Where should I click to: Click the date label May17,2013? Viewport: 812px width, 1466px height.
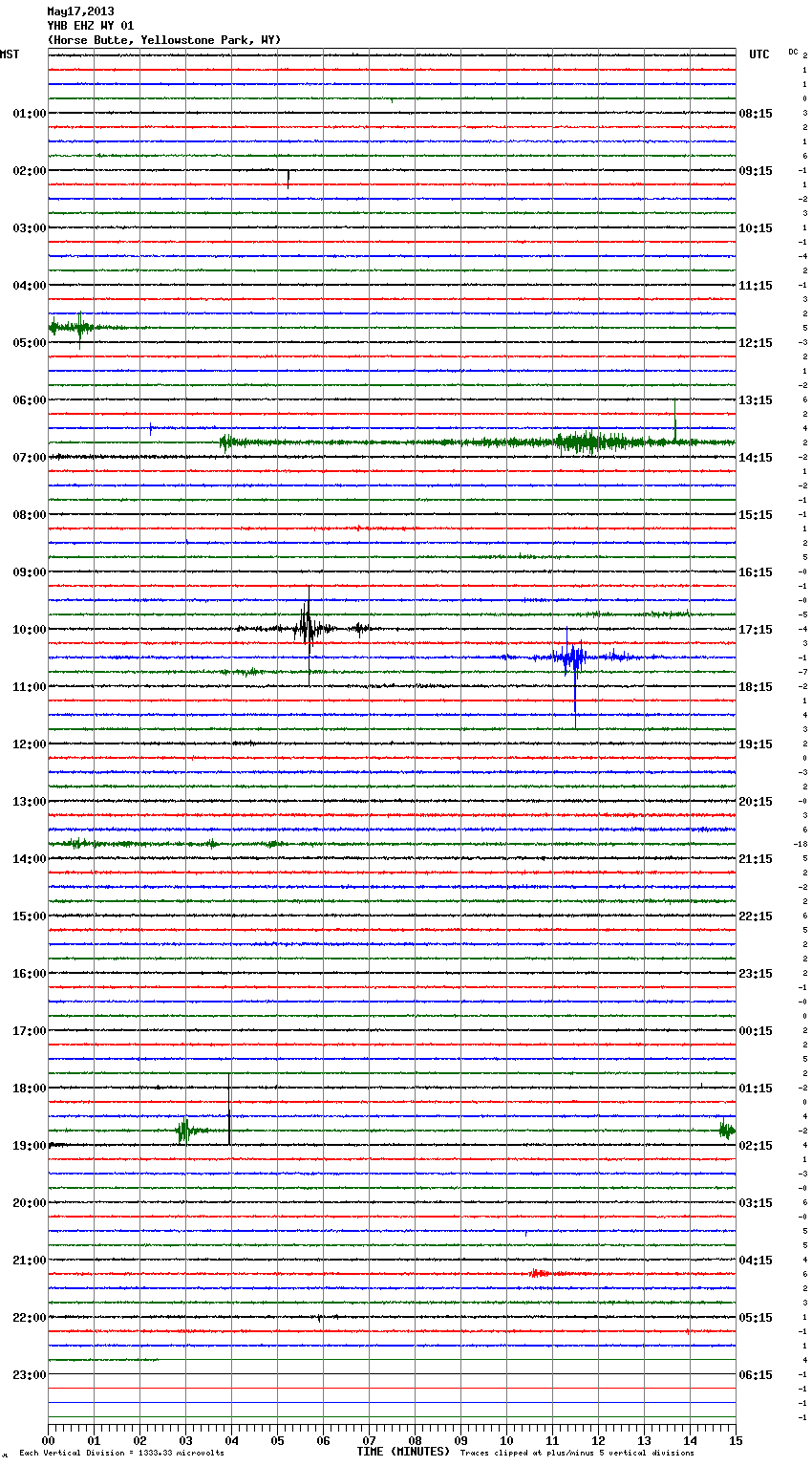point(80,11)
